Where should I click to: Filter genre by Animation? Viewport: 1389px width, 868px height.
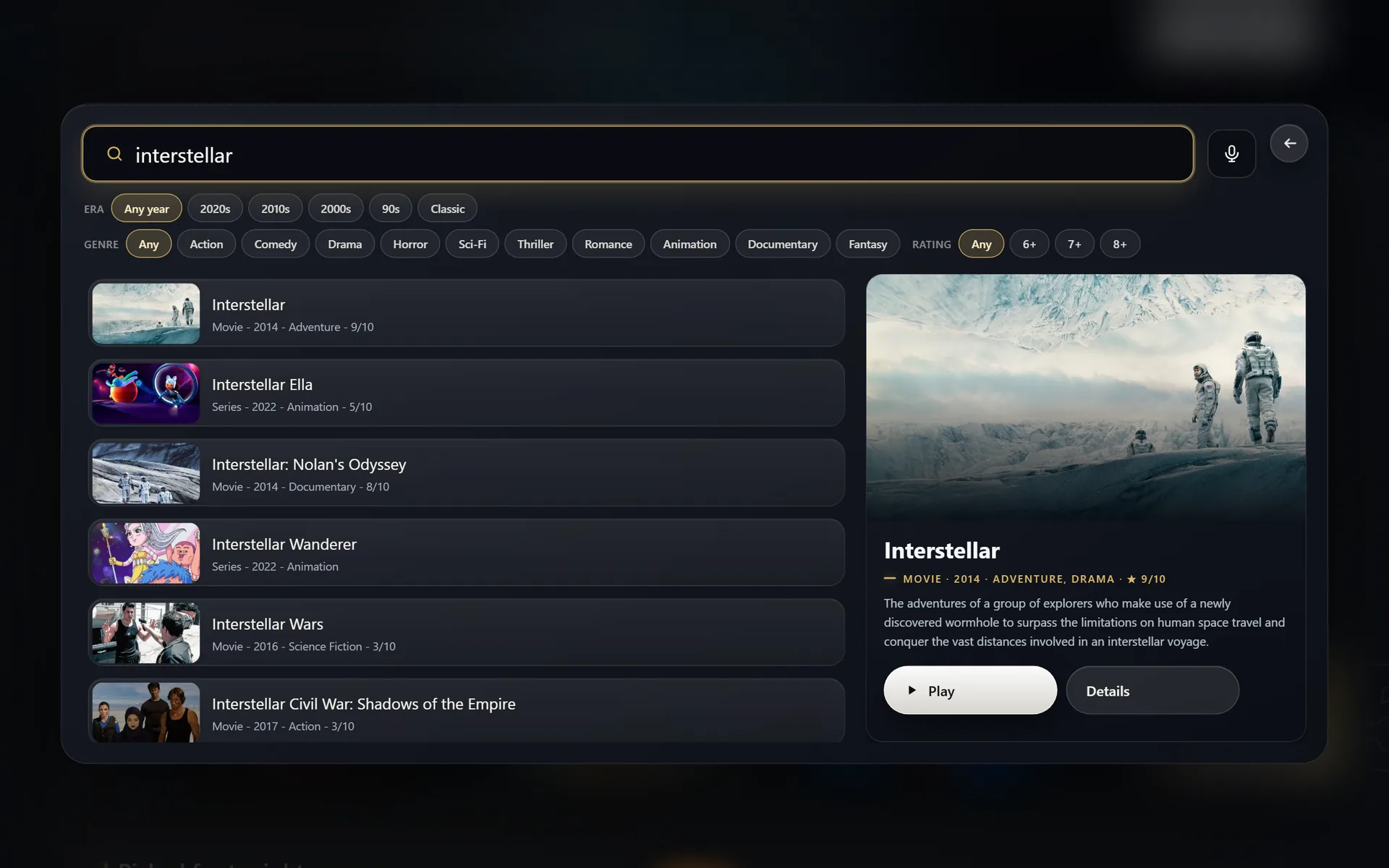689,244
